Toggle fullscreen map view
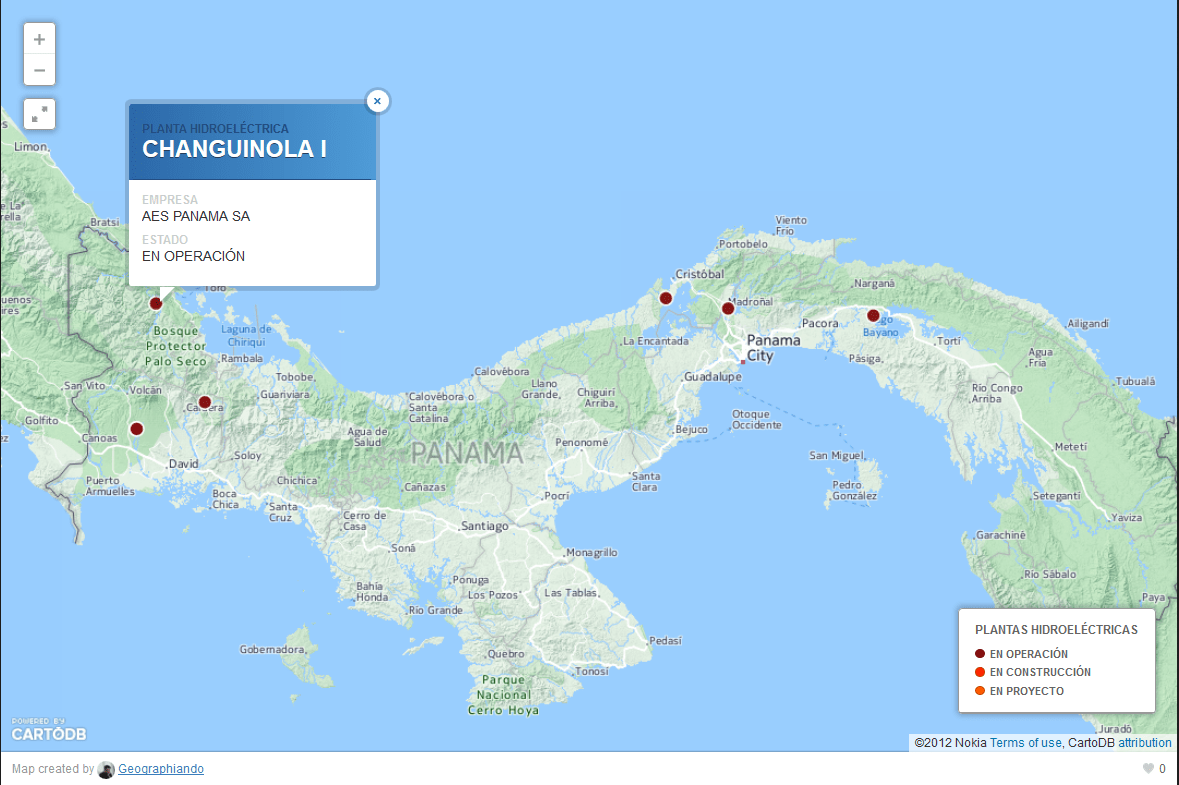Screen dimensions: 1179x785 click(x=39, y=114)
